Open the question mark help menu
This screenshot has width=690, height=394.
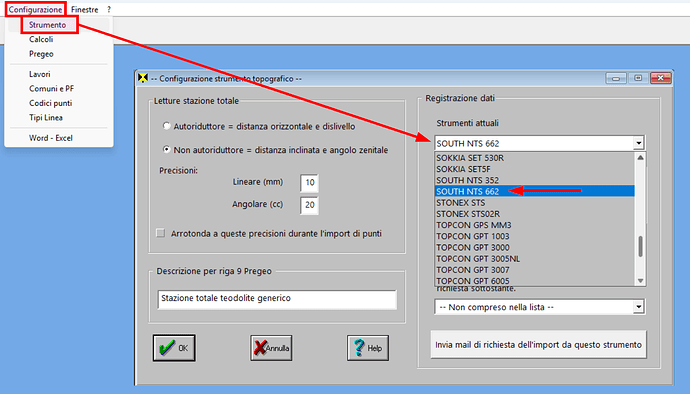pyautogui.click(x=109, y=9)
